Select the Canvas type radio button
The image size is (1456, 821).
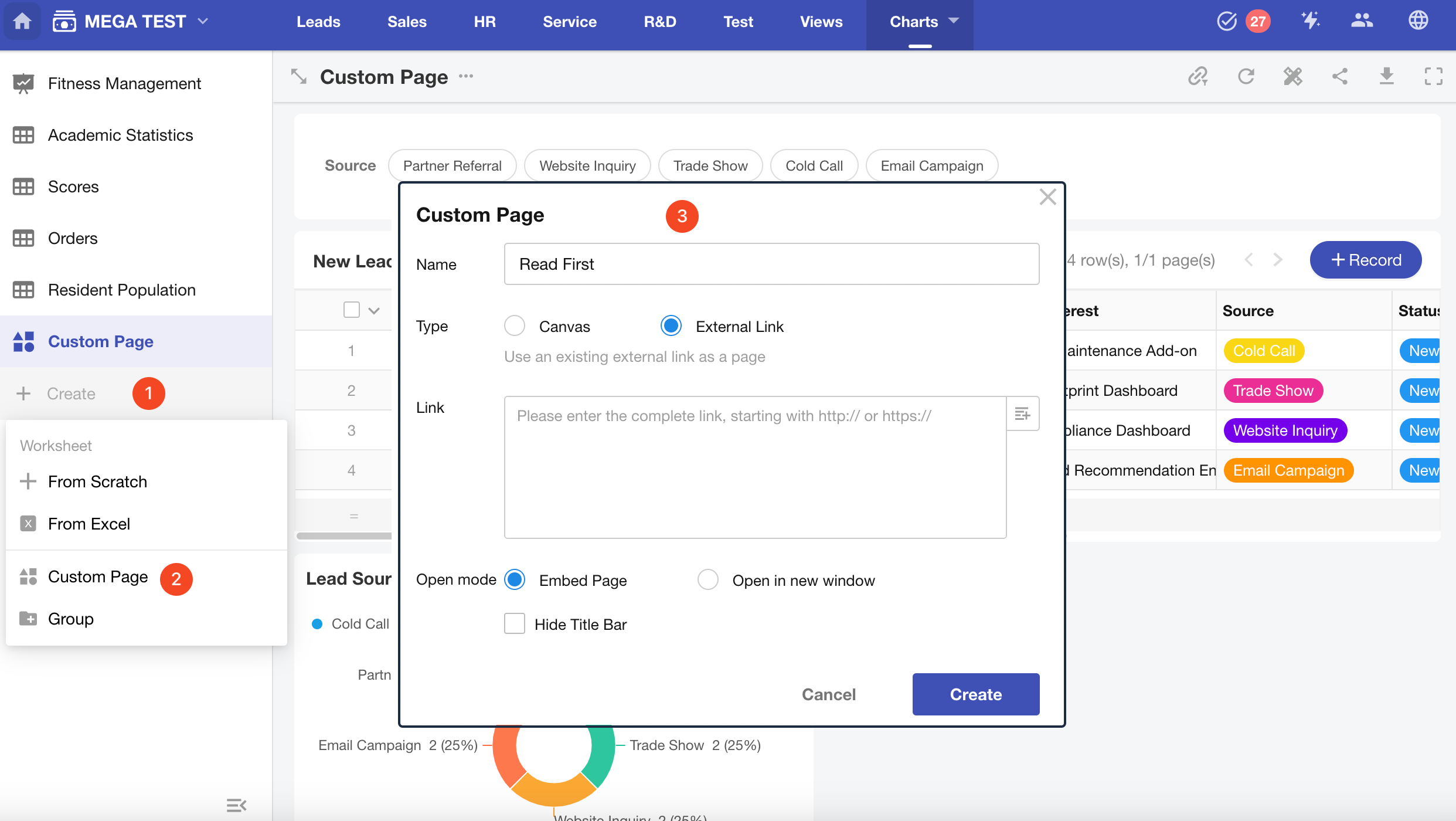(x=515, y=326)
